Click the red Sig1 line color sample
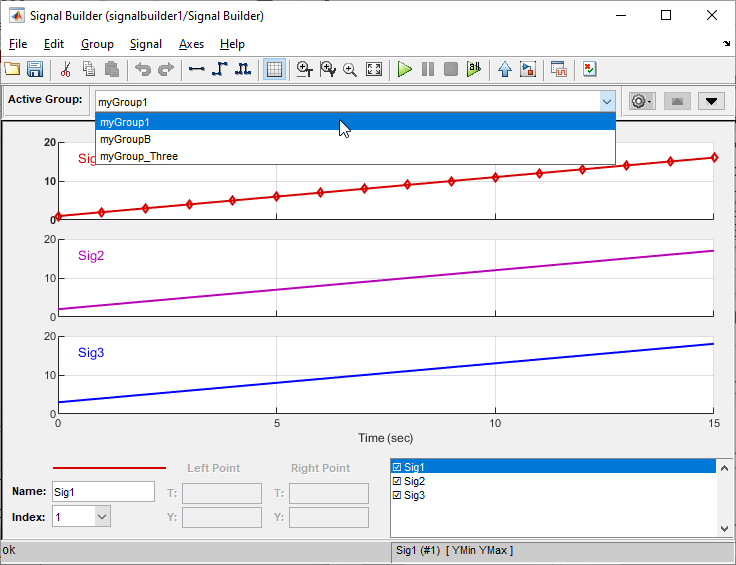Viewport: 736px width, 565px height. tap(109, 467)
